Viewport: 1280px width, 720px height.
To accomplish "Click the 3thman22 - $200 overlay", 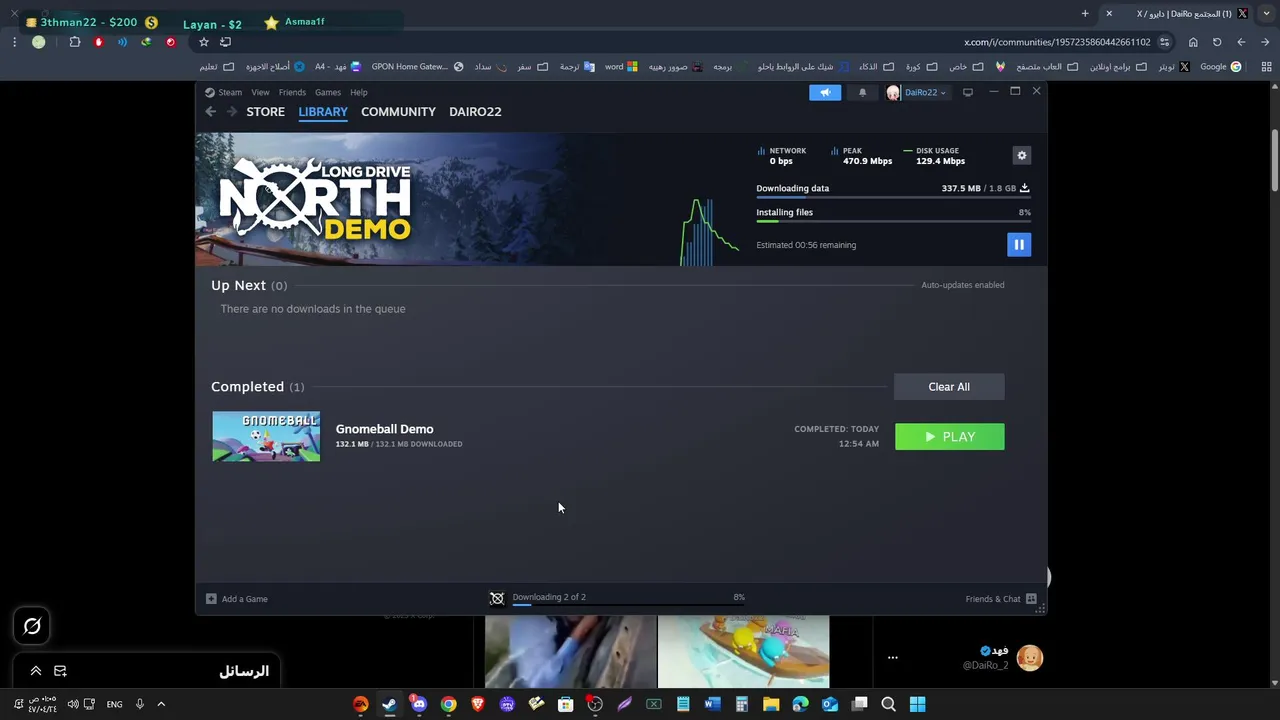I will point(90,22).
